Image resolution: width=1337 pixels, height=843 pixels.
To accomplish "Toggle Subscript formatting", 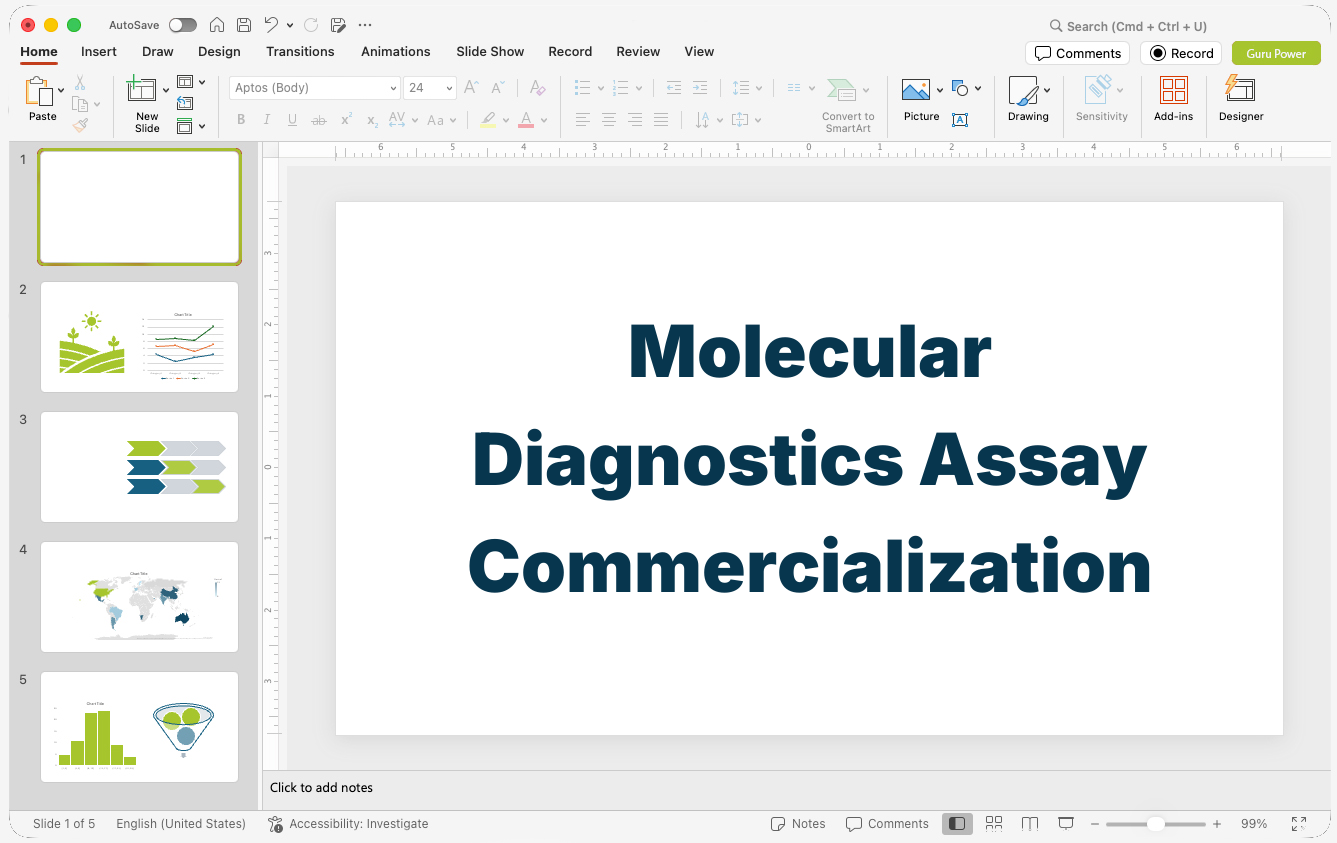I will (372, 120).
